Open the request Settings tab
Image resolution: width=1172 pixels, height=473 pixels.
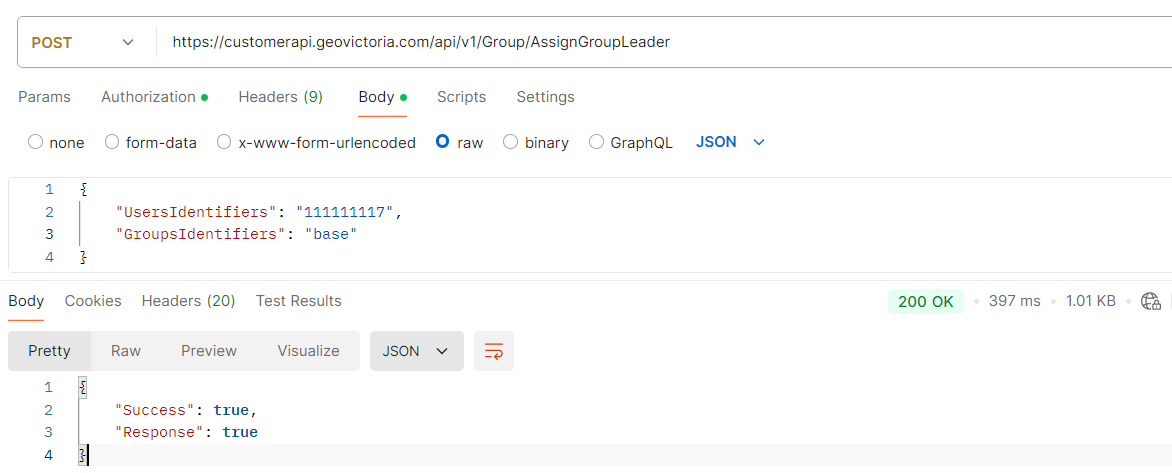[x=545, y=97]
